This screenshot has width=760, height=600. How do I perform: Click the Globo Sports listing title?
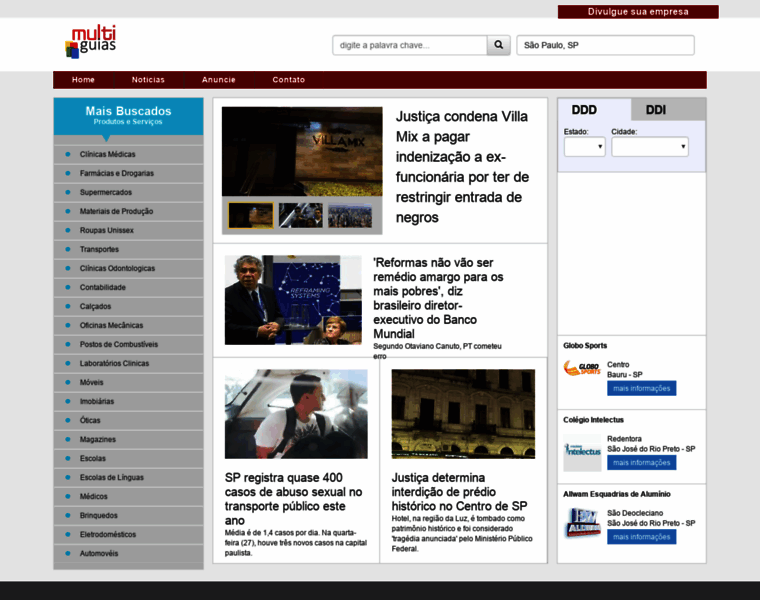(x=585, y=346)
